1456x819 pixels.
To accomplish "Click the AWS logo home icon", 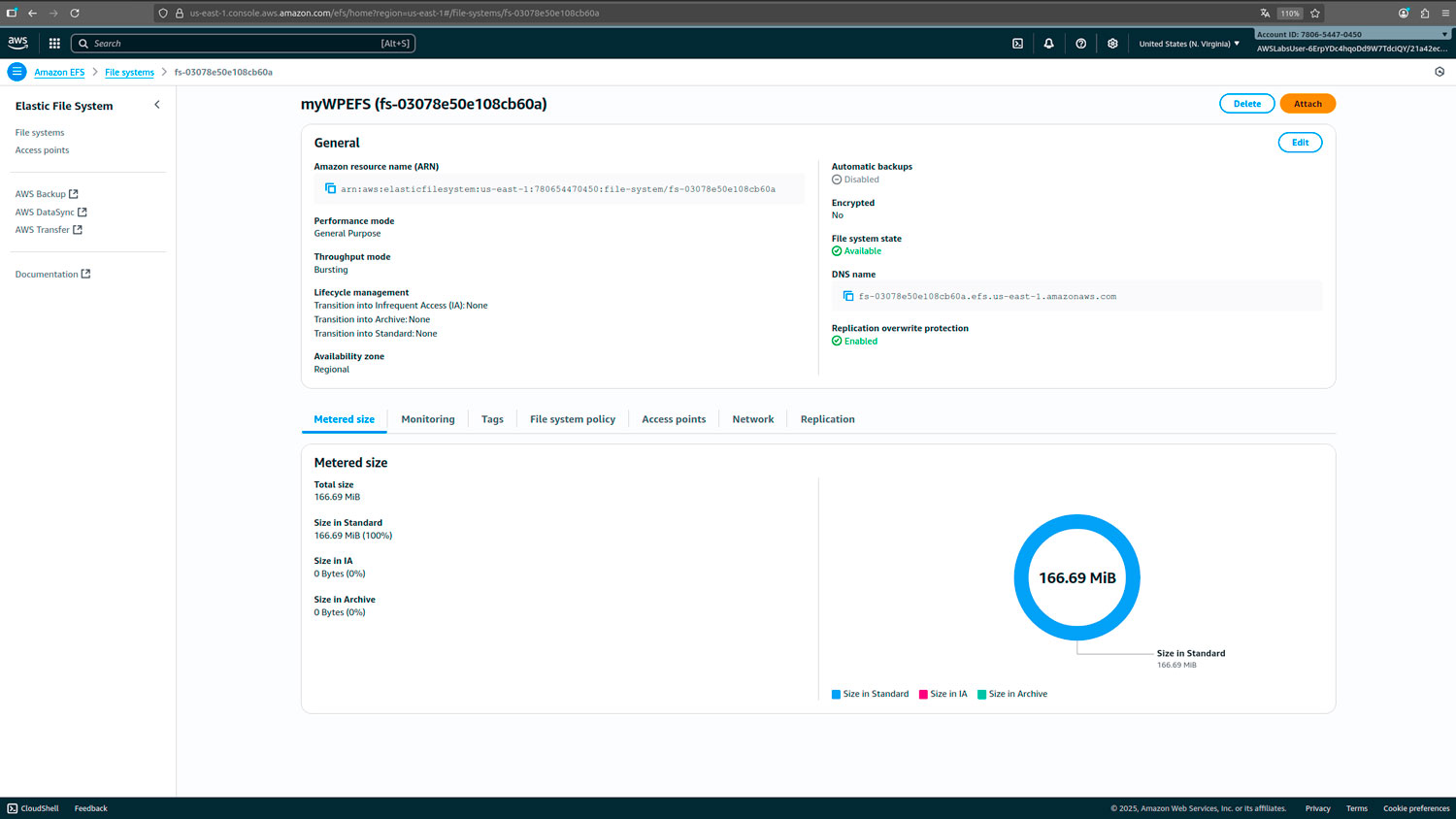I will coord(18,43).
